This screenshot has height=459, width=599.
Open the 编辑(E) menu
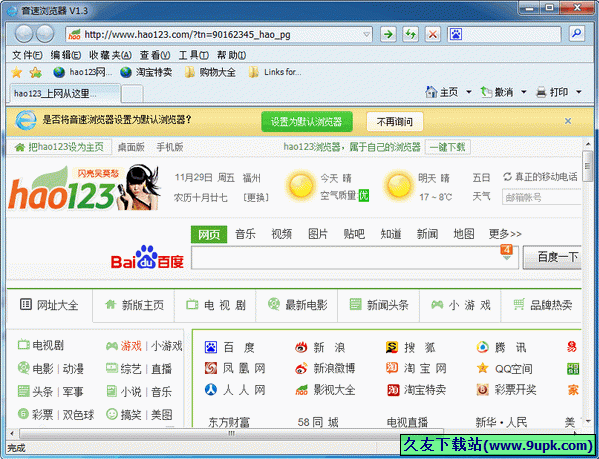tap(66, 55)
